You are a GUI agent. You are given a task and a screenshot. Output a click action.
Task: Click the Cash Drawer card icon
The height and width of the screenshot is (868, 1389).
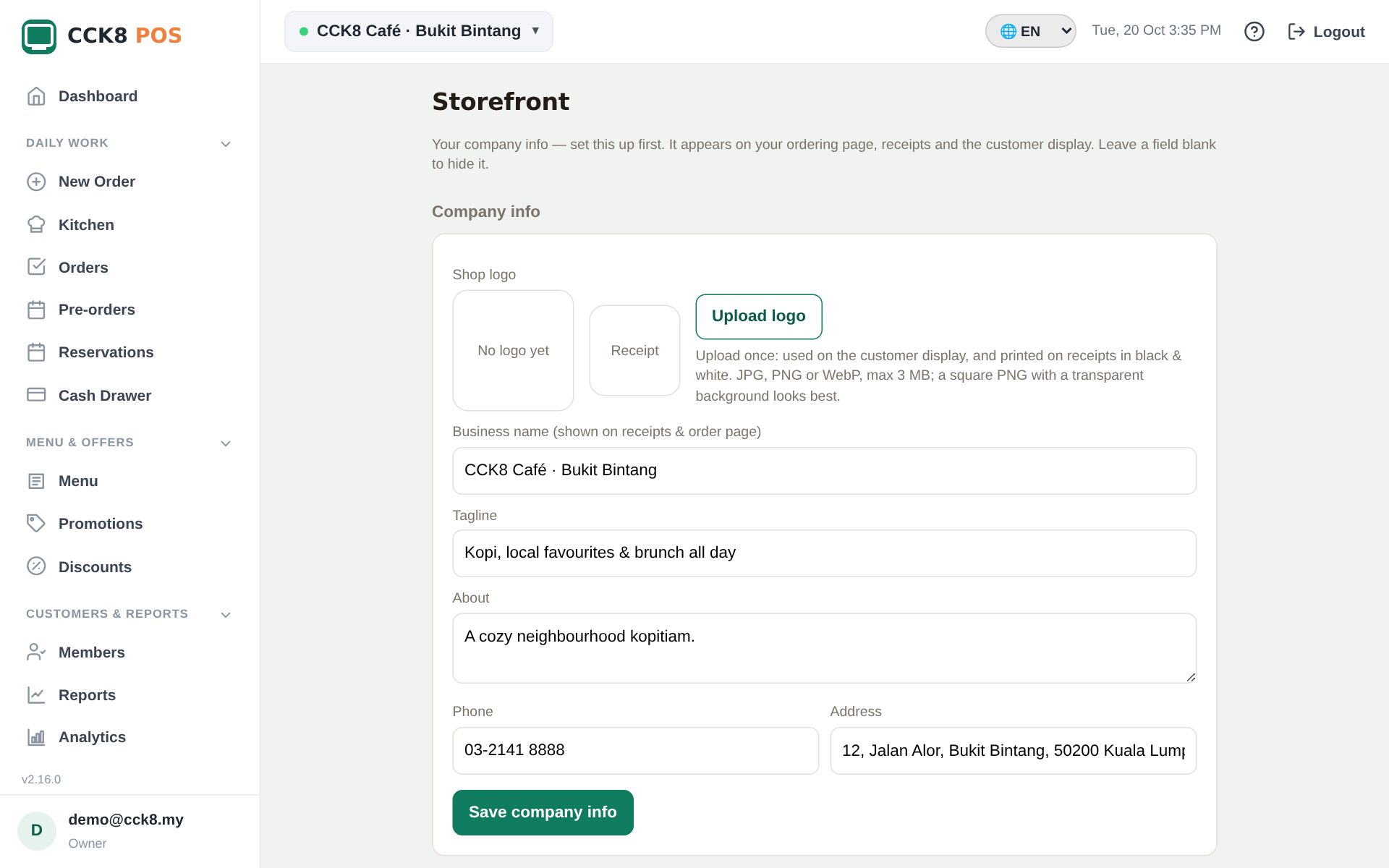(x=36, y=395)
